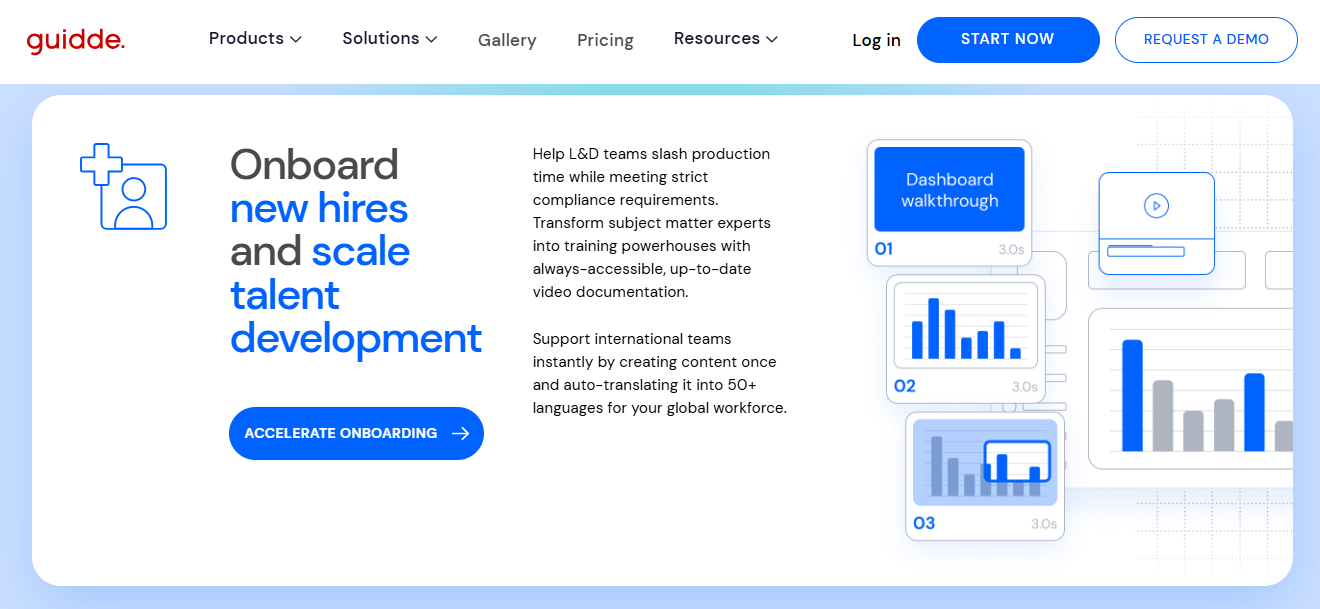Click the START NOW button

tap(1008, 40)
